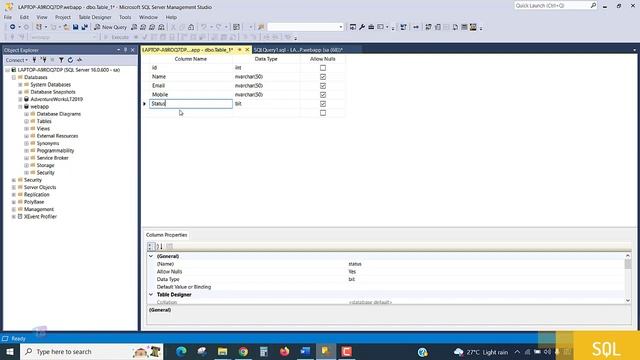Open the Properties window wrench icon

362,27
